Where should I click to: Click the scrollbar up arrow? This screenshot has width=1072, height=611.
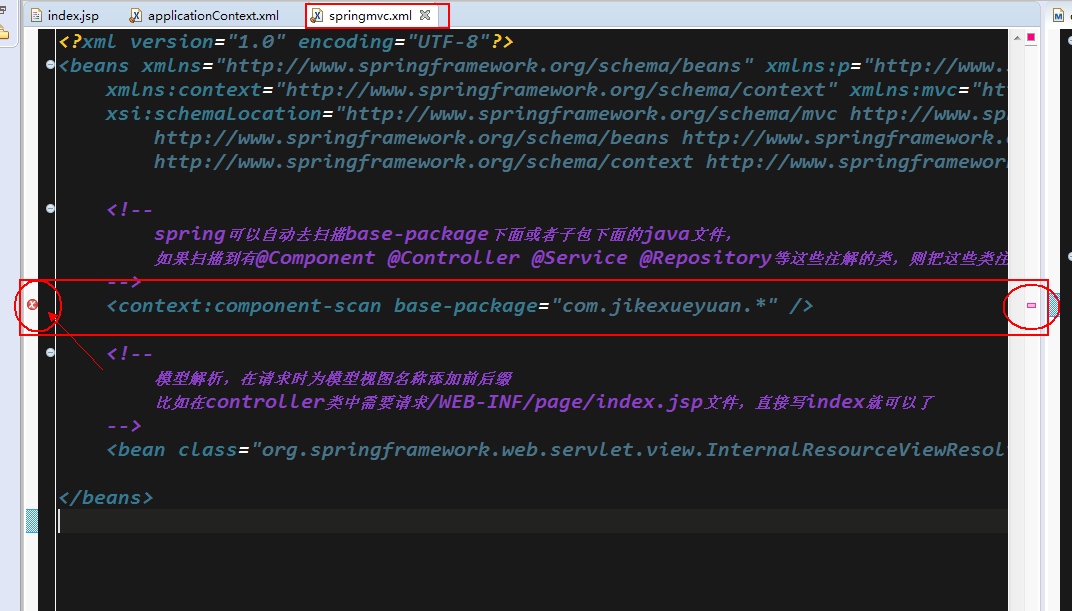click(x=1017, y=38)
